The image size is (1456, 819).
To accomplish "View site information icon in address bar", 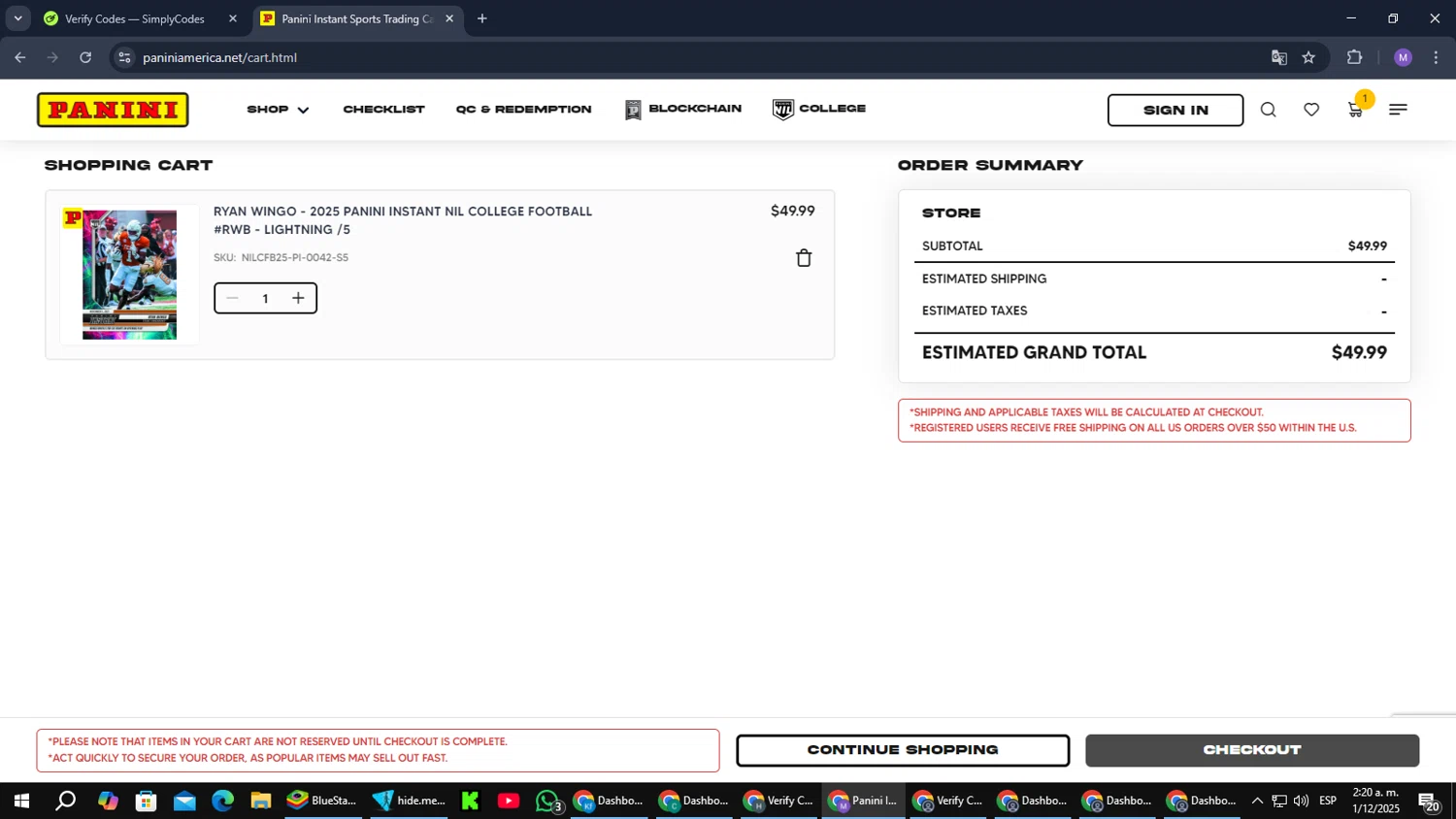I will [124, 57].
